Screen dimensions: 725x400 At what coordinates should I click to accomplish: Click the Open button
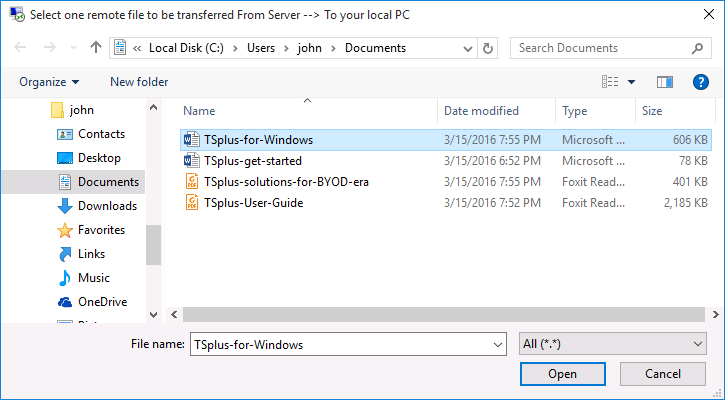pyautogui.click(x=562, y=374)
